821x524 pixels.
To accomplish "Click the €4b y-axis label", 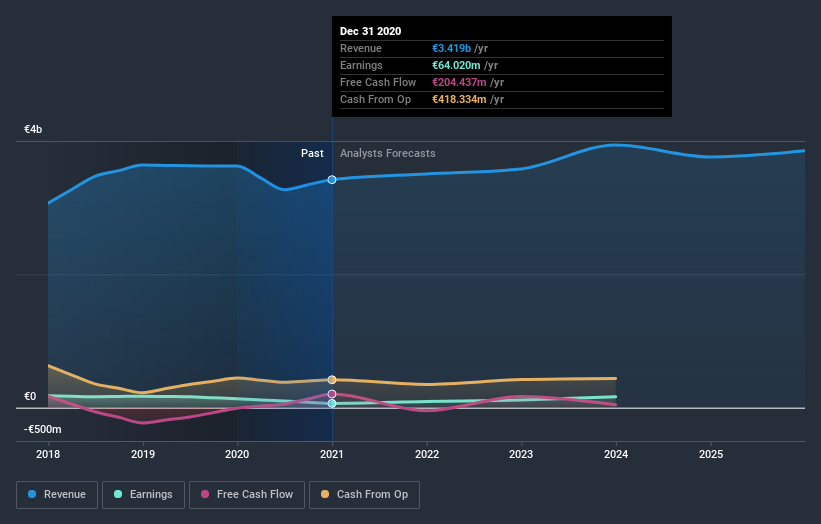I will point(33,129).
